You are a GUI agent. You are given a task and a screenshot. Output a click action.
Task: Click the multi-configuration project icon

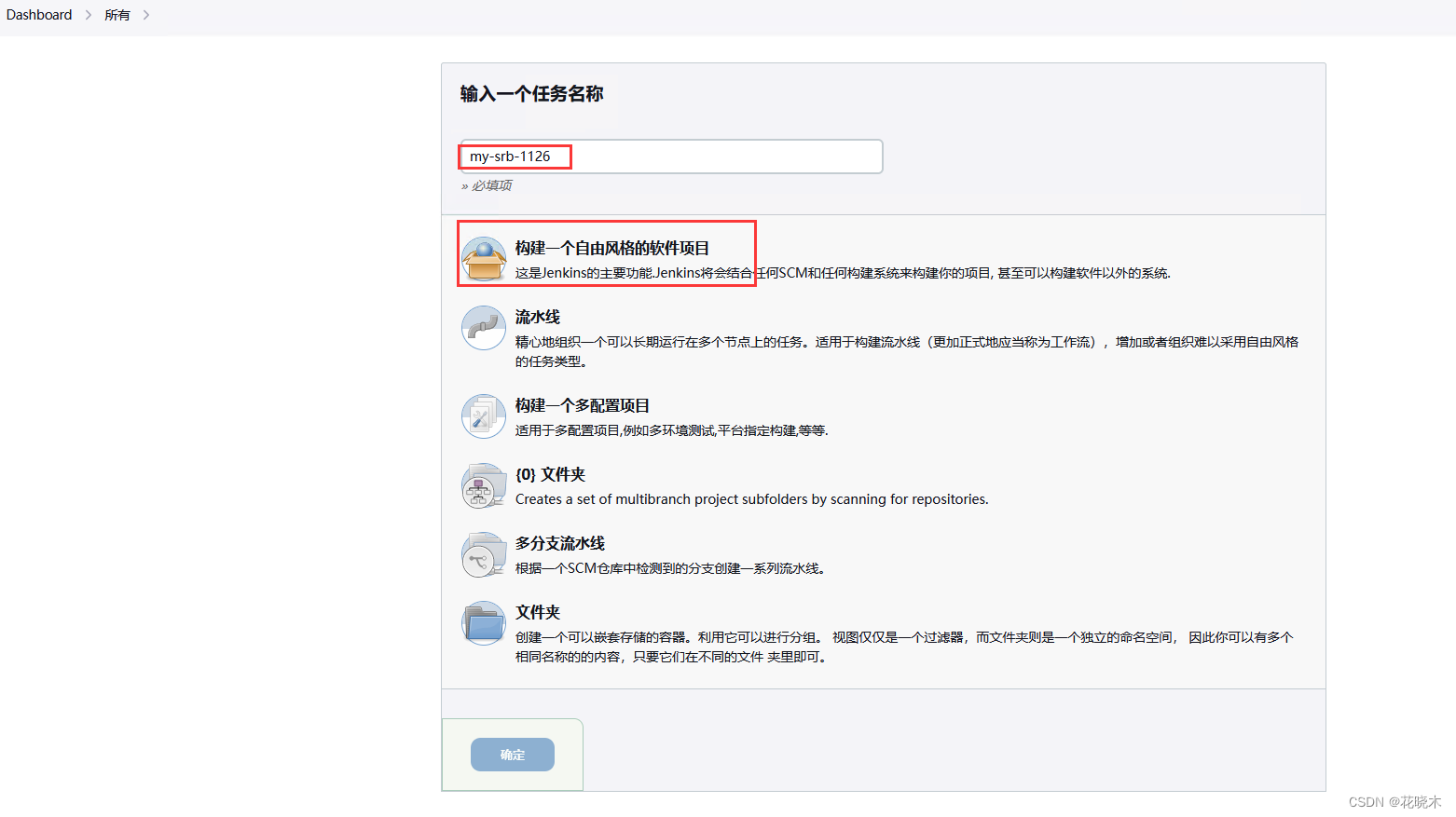pyautogui.click(x=484, y=415)
